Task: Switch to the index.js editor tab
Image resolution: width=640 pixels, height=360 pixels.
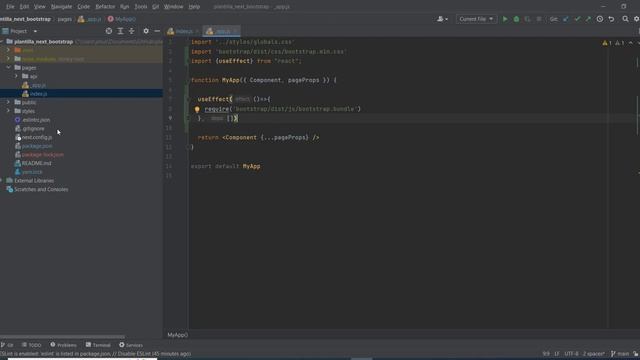Action: 183,31
